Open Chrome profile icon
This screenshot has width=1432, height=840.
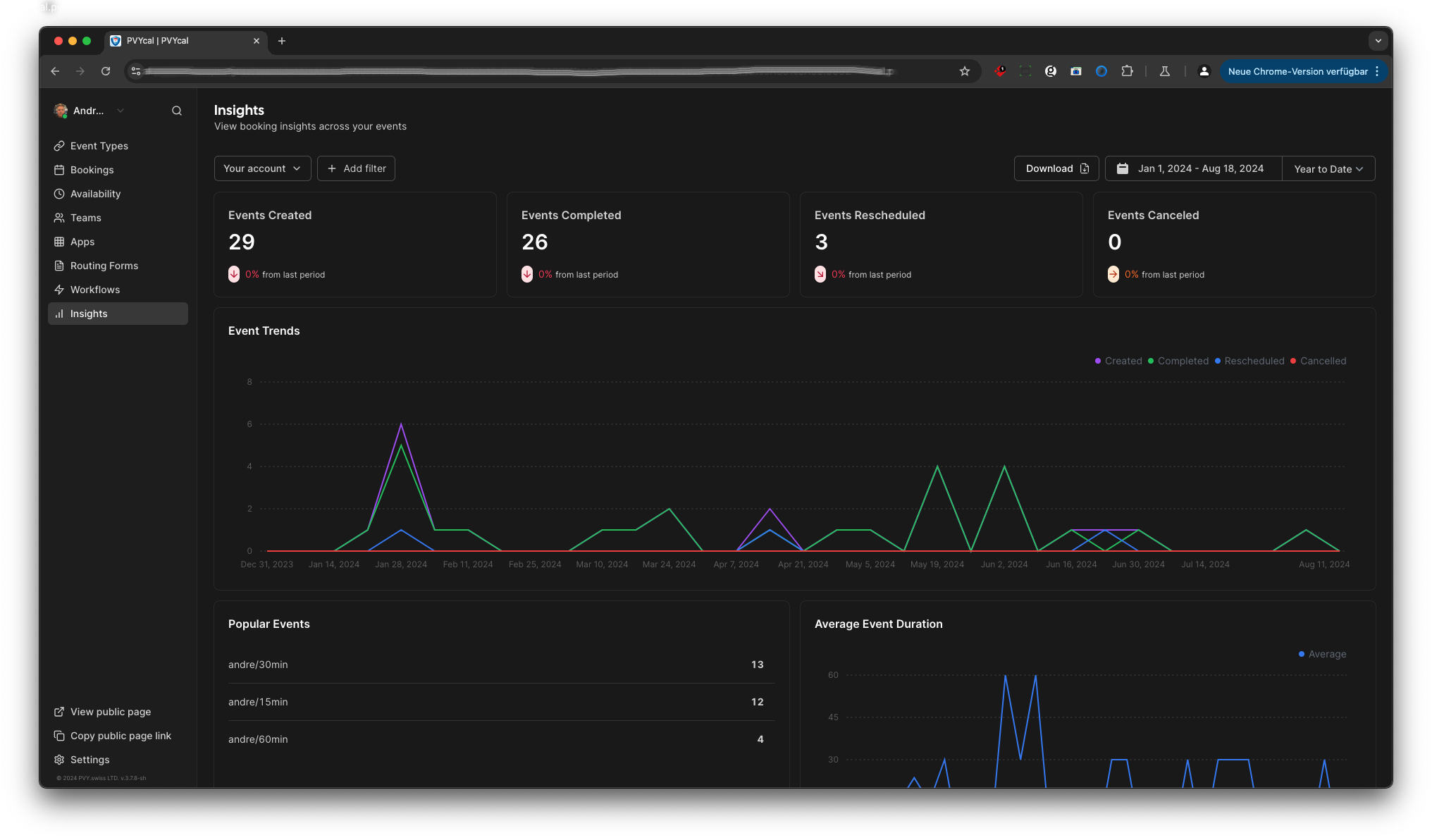[x=1204, y=71]
